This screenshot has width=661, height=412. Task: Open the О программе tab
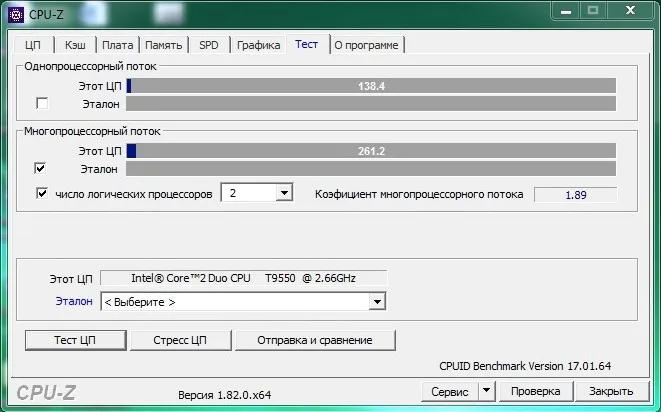(366, 45)
